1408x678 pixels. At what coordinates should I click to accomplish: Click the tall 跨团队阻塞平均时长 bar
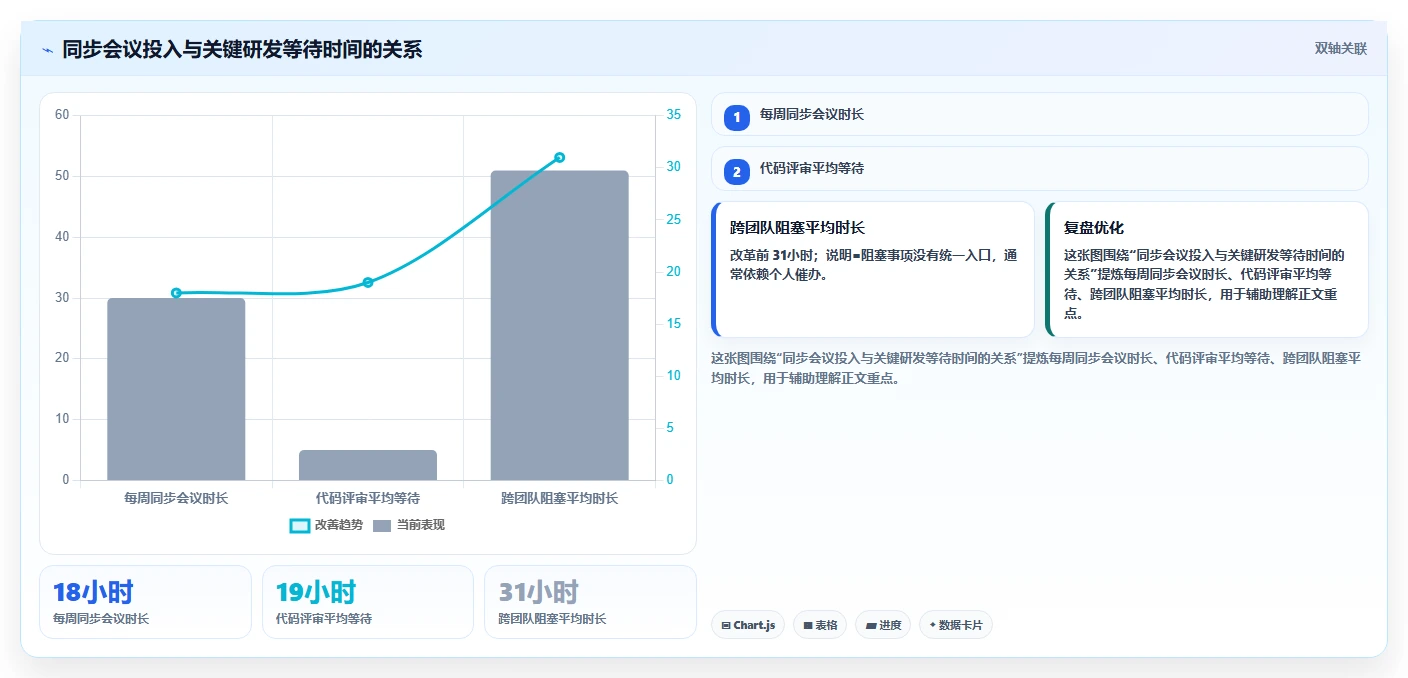point(559,325)
